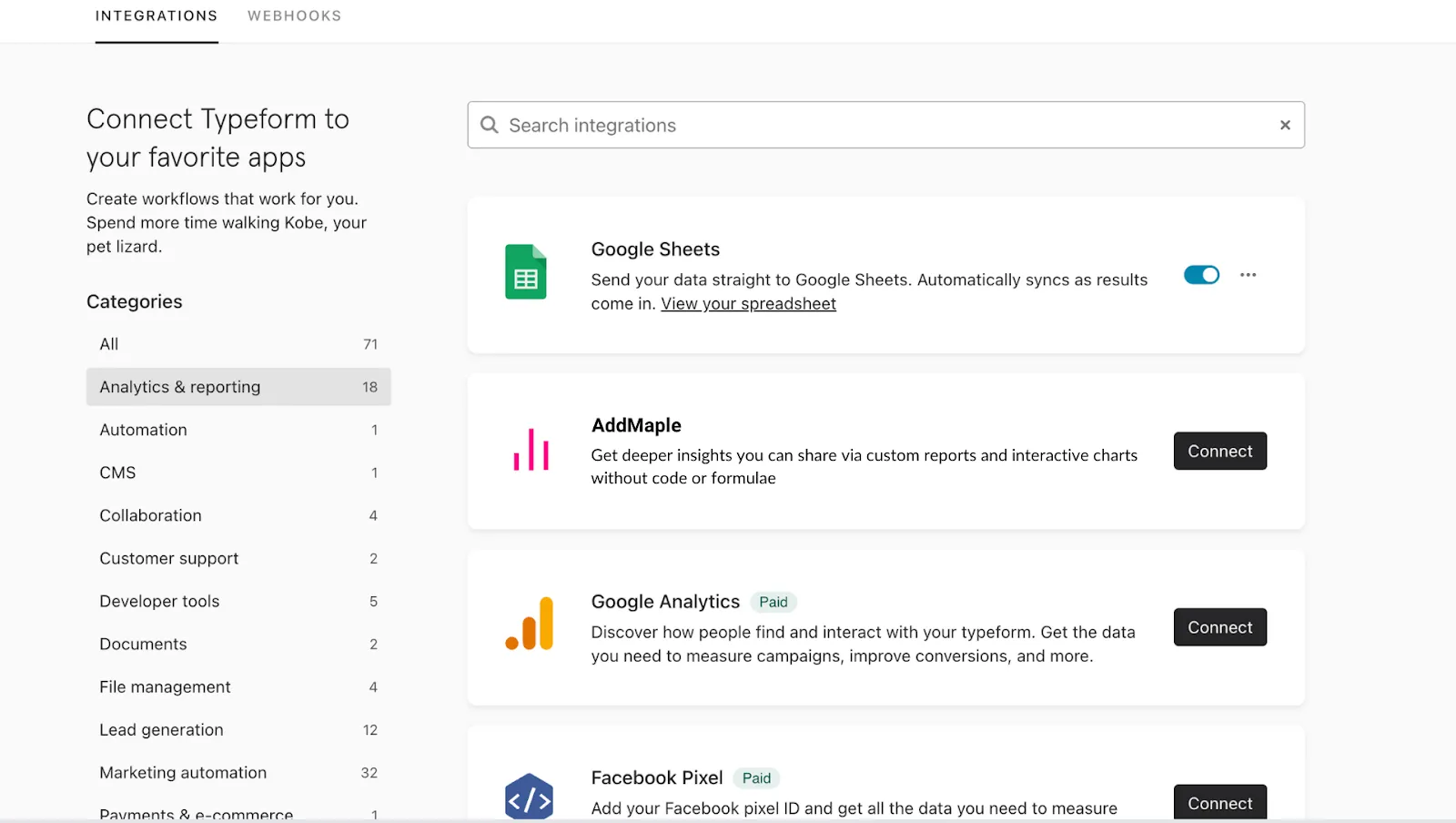Select the Lead generation category
Image resolution: width=1456 pixels, height=823 pixels.
coord(238,729)
